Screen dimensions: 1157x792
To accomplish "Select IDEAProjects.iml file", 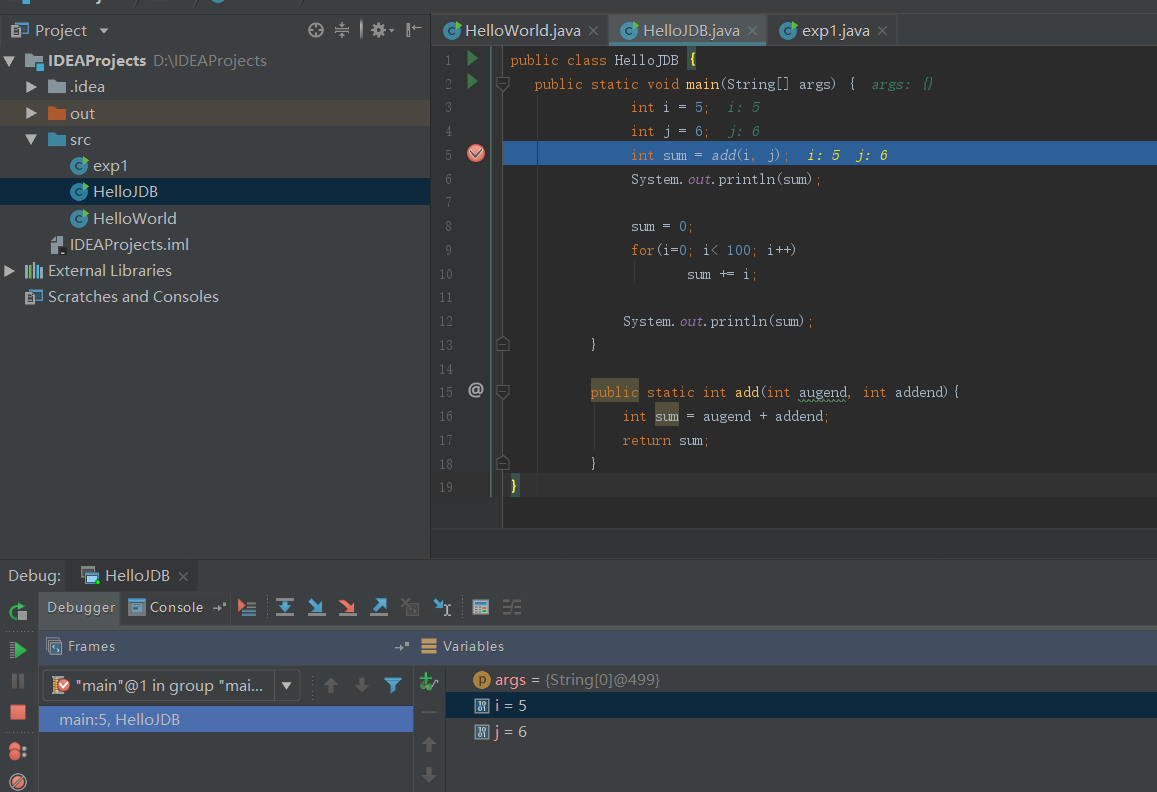I will click(129, 244).
